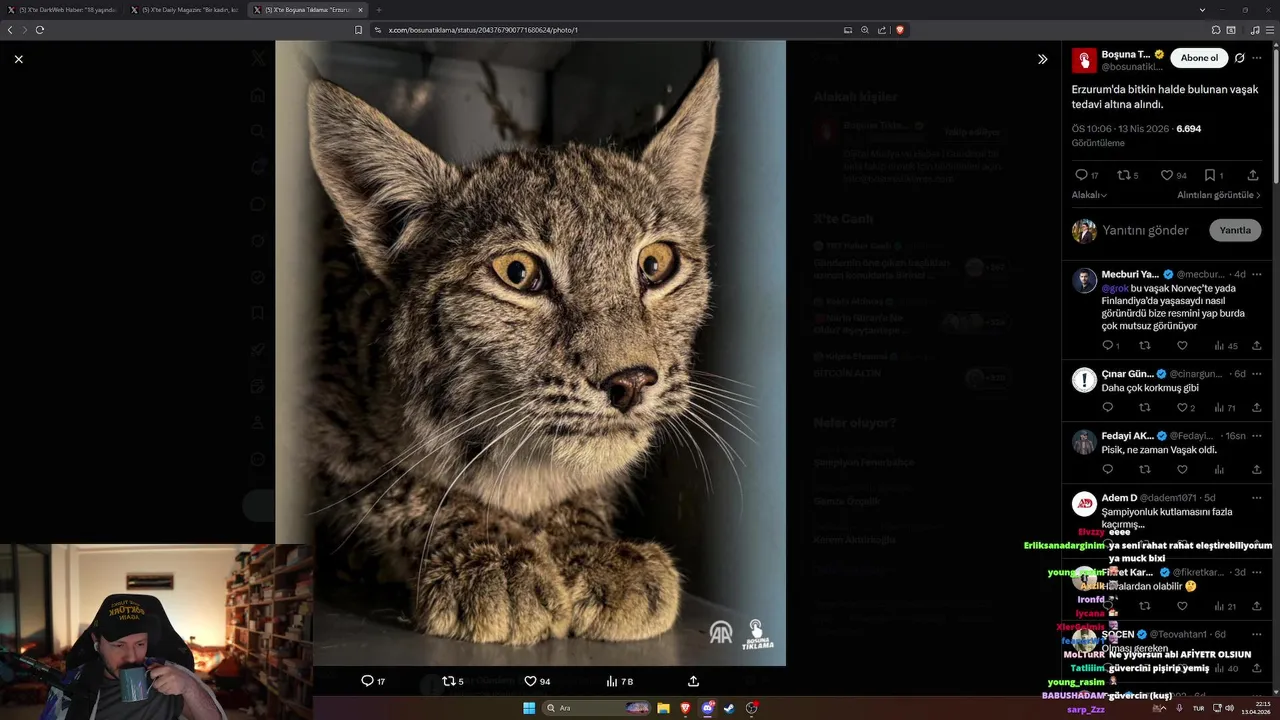Open a new browser tab with plus
The width and height of the screenshot is (1280, 720).
(x=379, y=10)
